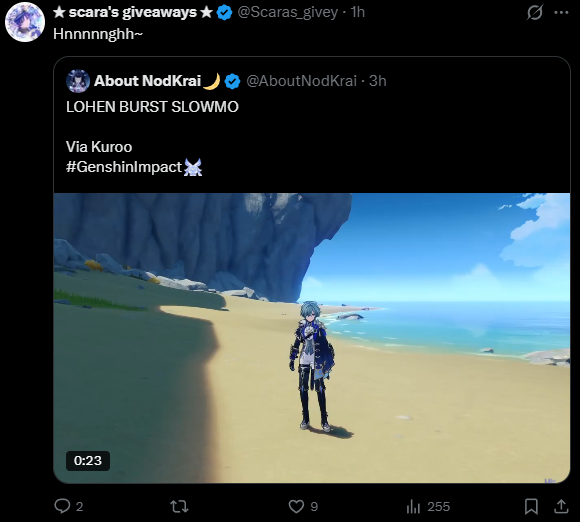Click the 3h quoted post timestamp
The width and height of the screenshot is (580, 522).
[378, 81]
